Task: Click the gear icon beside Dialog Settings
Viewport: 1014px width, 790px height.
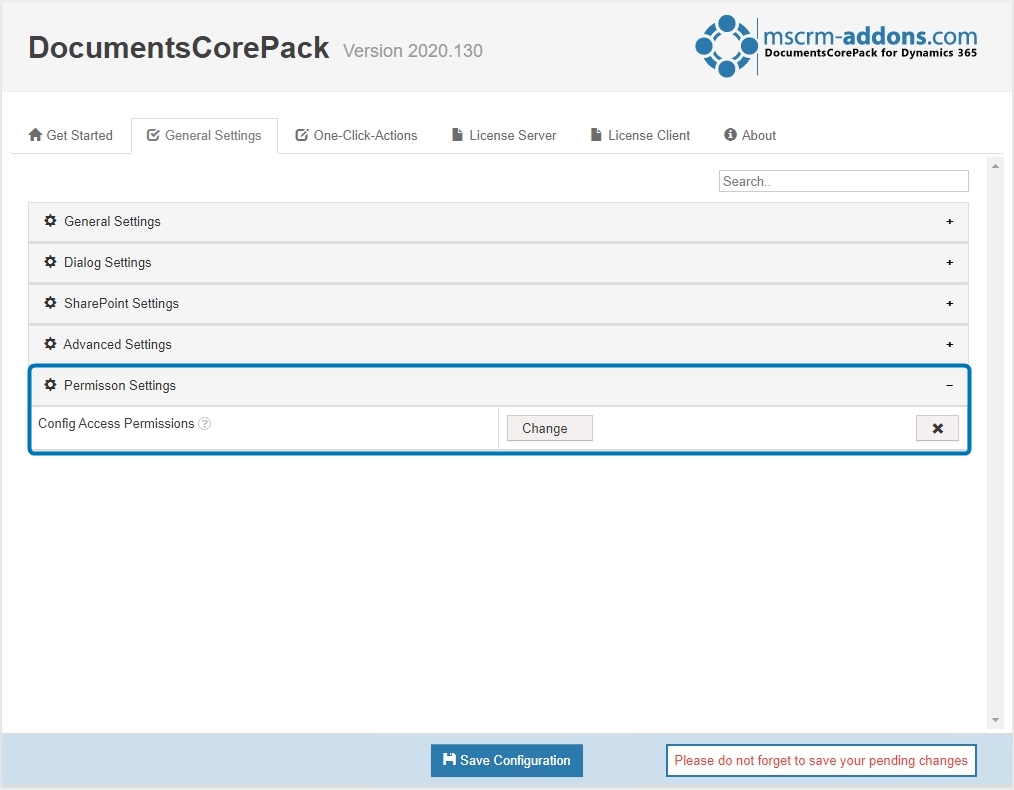Action: tap(50, 262)
